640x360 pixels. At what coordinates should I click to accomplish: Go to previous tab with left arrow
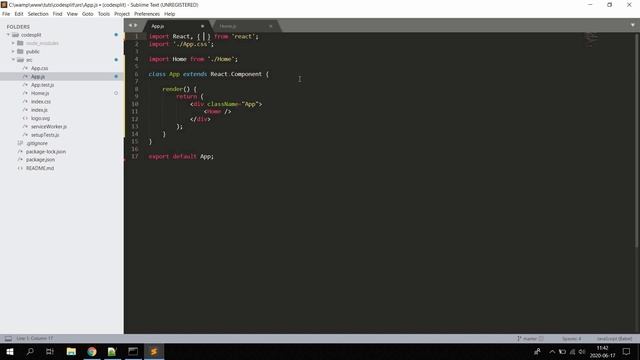click(x=131, y=25)
